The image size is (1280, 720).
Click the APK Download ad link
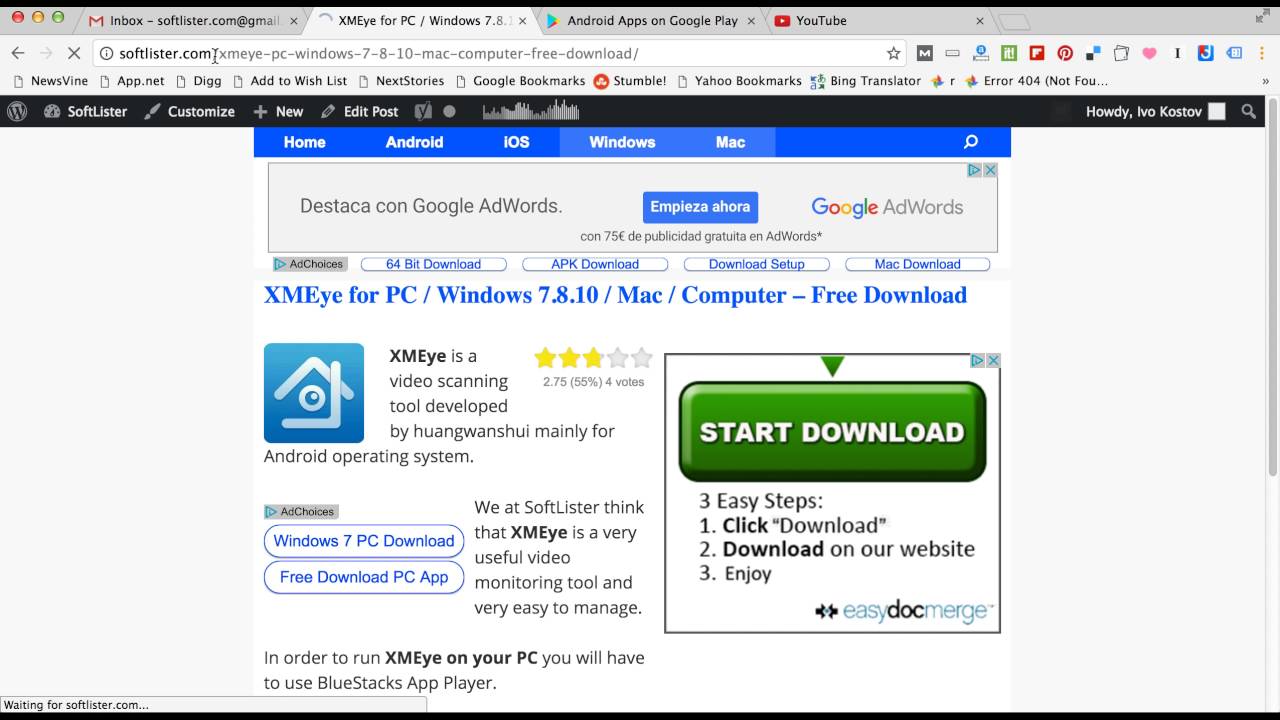[595, 264]
